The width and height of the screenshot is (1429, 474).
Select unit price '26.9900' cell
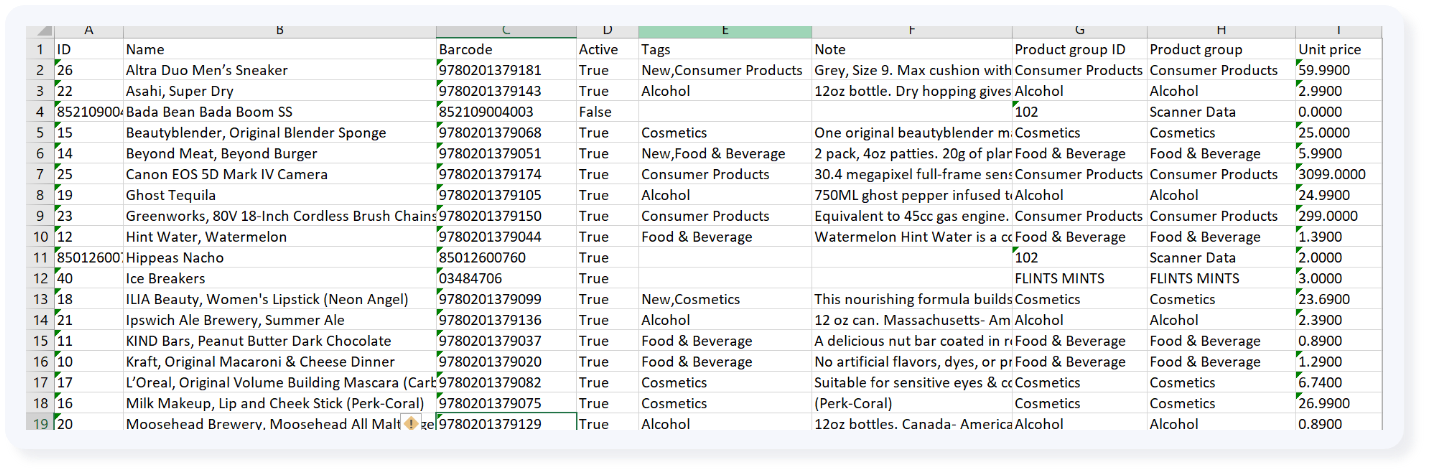(x=1339, y=403)
